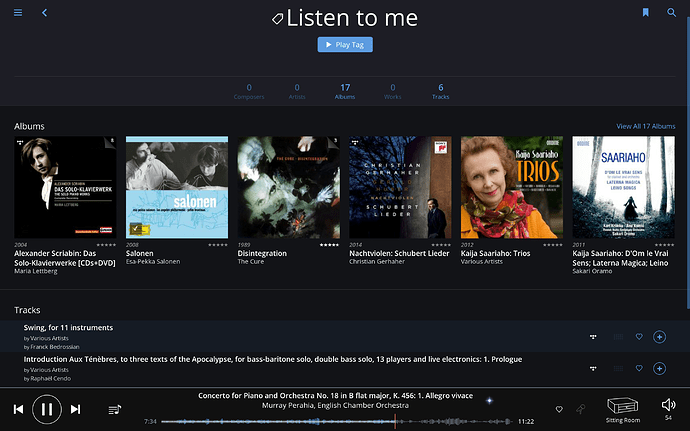690x431 pixels.
Task: Favorite the Swing, for 11 instruments track
Action: [x=639, y=337]
